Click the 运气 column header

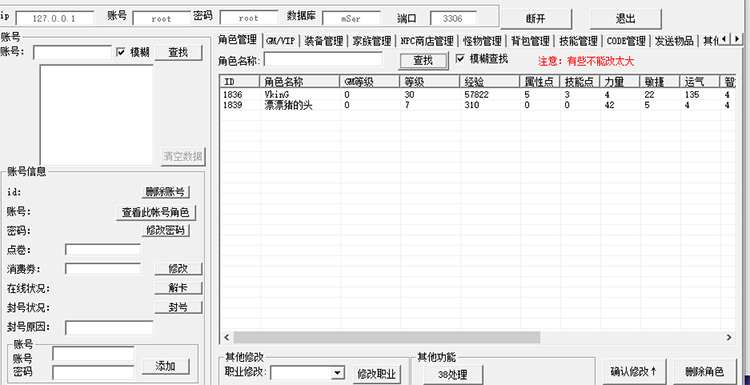click(x=701, y=82)
